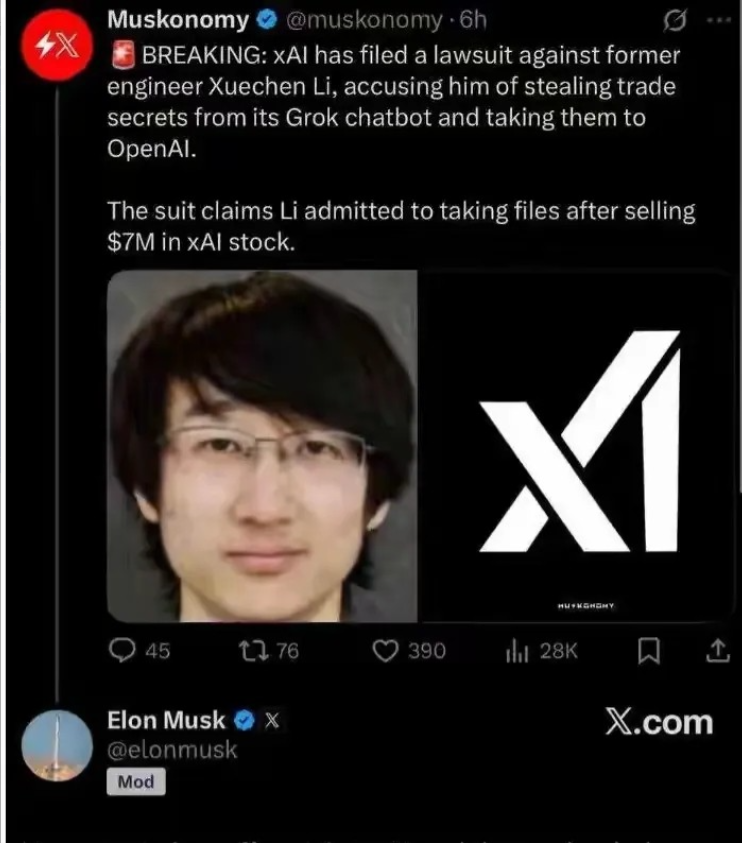Click the Muskonomy display name

coord(178,20)
